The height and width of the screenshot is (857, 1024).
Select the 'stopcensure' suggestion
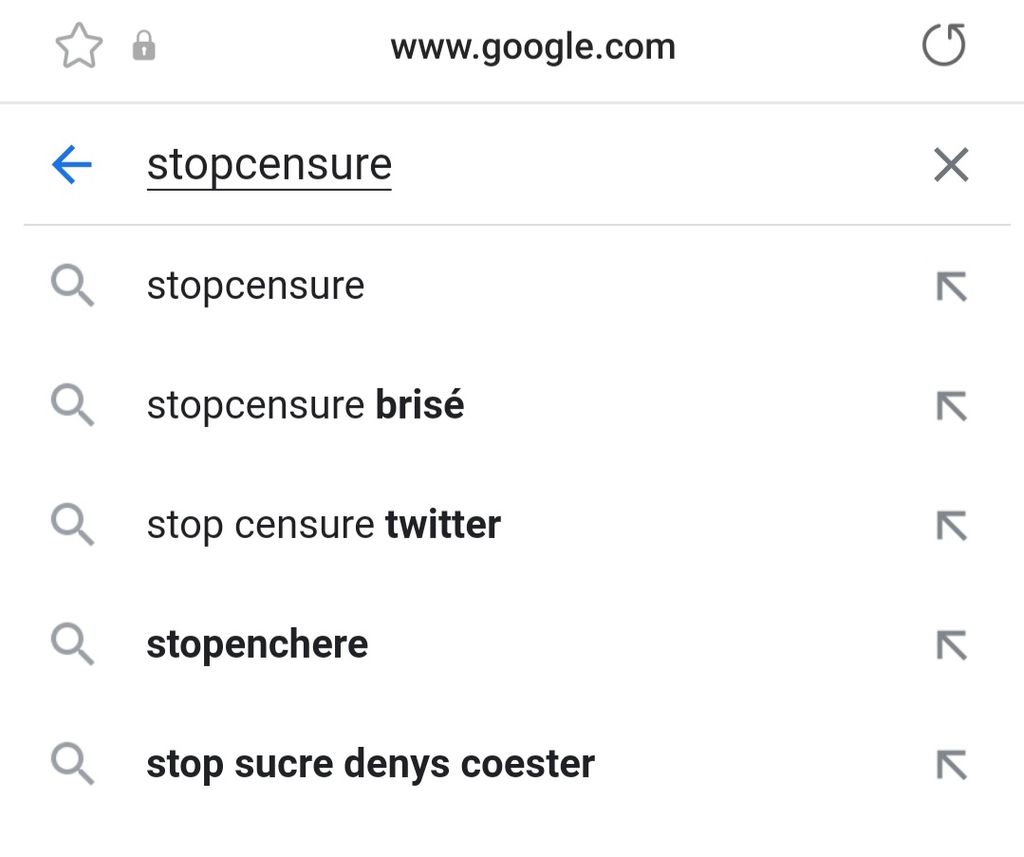[256, 286]
